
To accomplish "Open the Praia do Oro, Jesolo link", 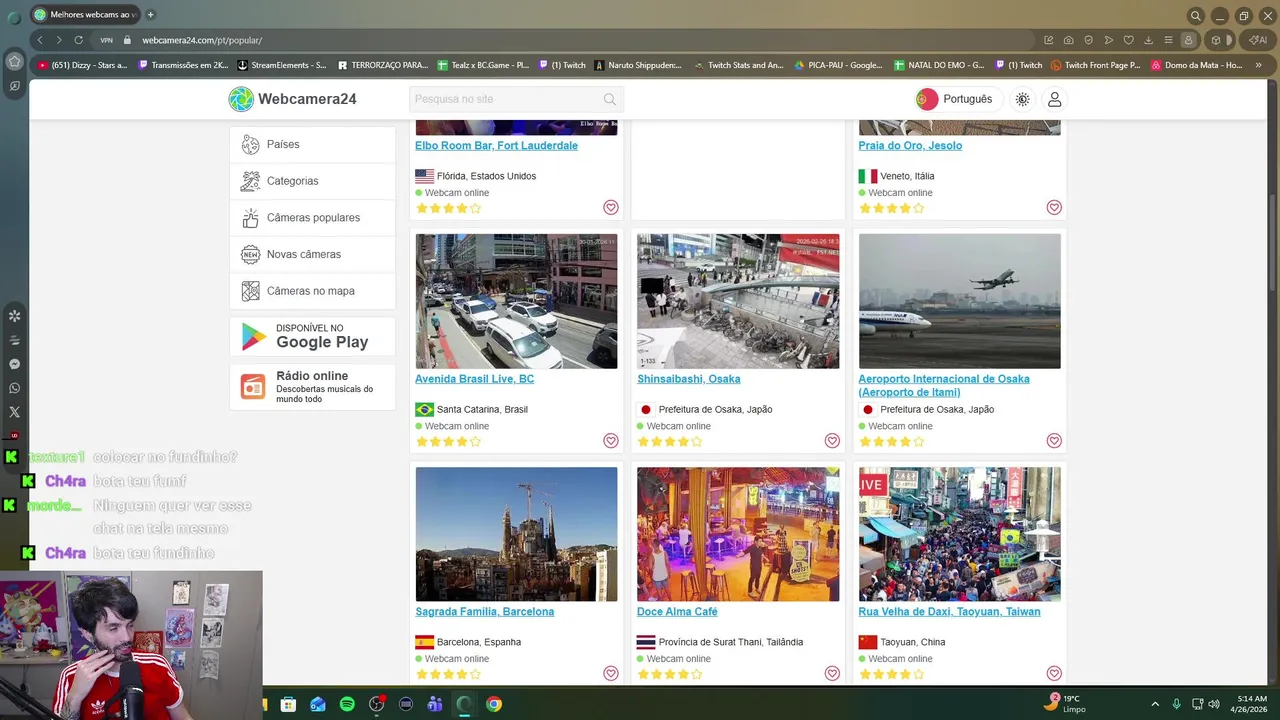I will point(910,145).
